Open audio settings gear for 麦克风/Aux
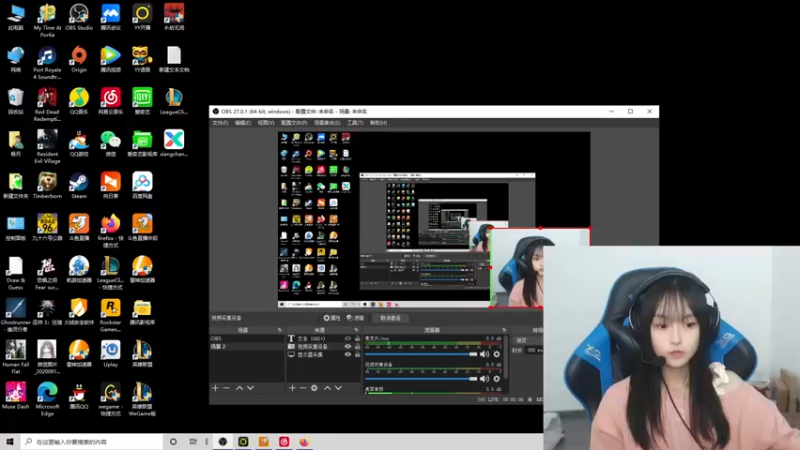The width and height of the screenshot is (800, 450). pos(496,354)
